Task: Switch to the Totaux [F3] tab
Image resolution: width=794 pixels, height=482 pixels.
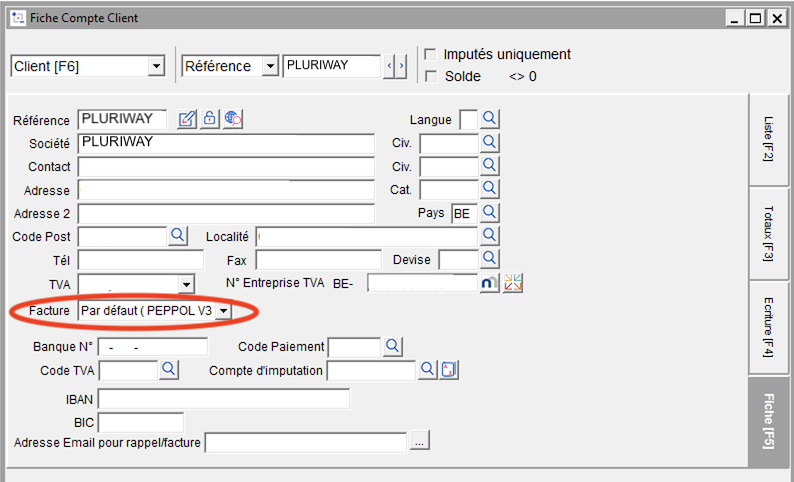Action: click(767, 233)
